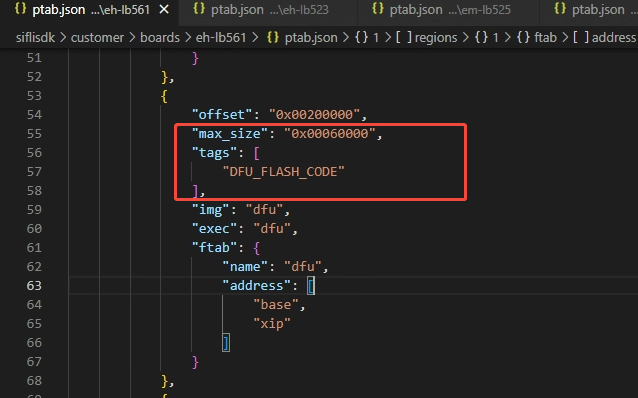
Task: Open customer folder in breadcrumbs
Action: [x=97, y=37]
